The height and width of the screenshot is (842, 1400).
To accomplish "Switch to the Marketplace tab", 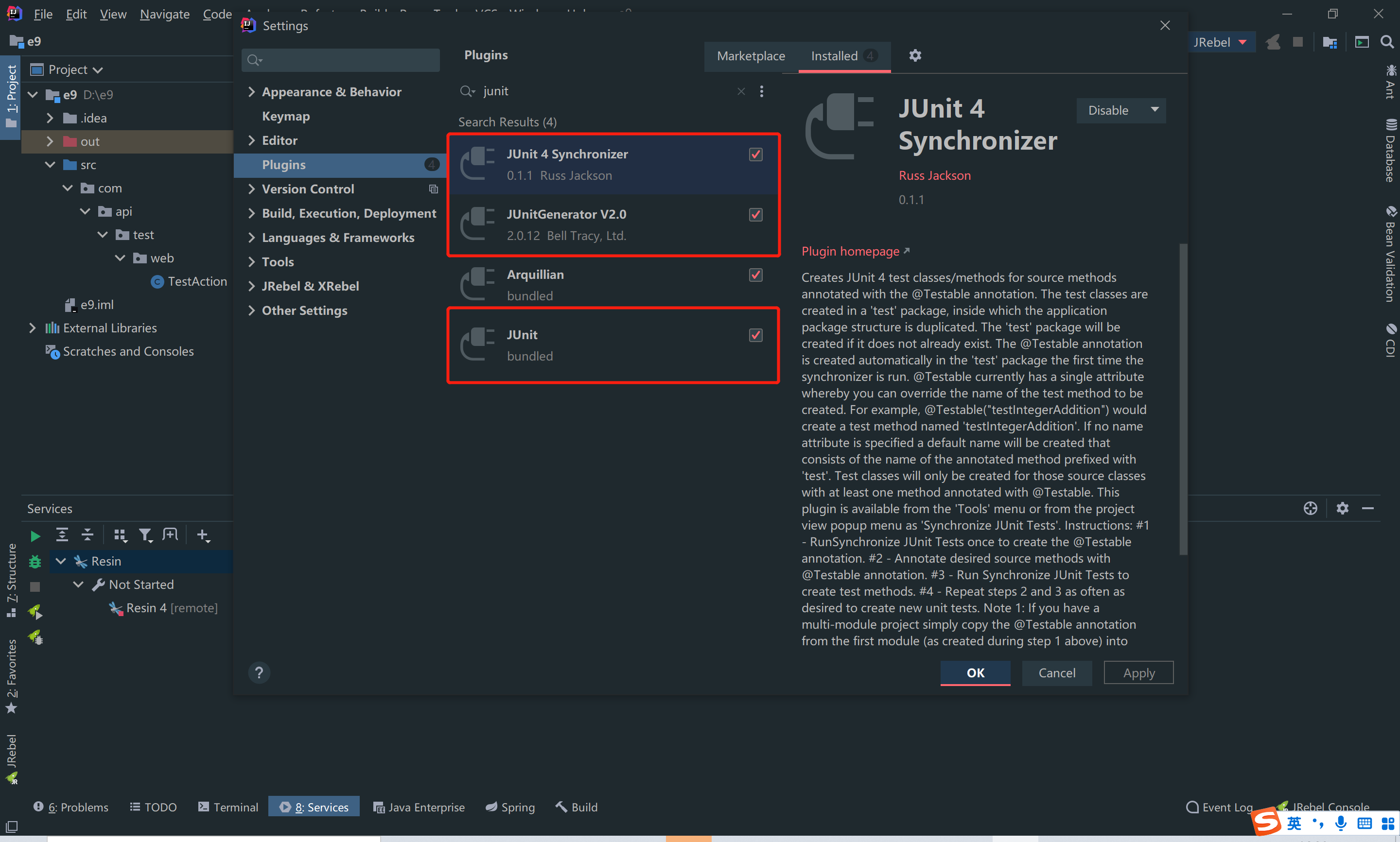I will [x=751, y=55].
